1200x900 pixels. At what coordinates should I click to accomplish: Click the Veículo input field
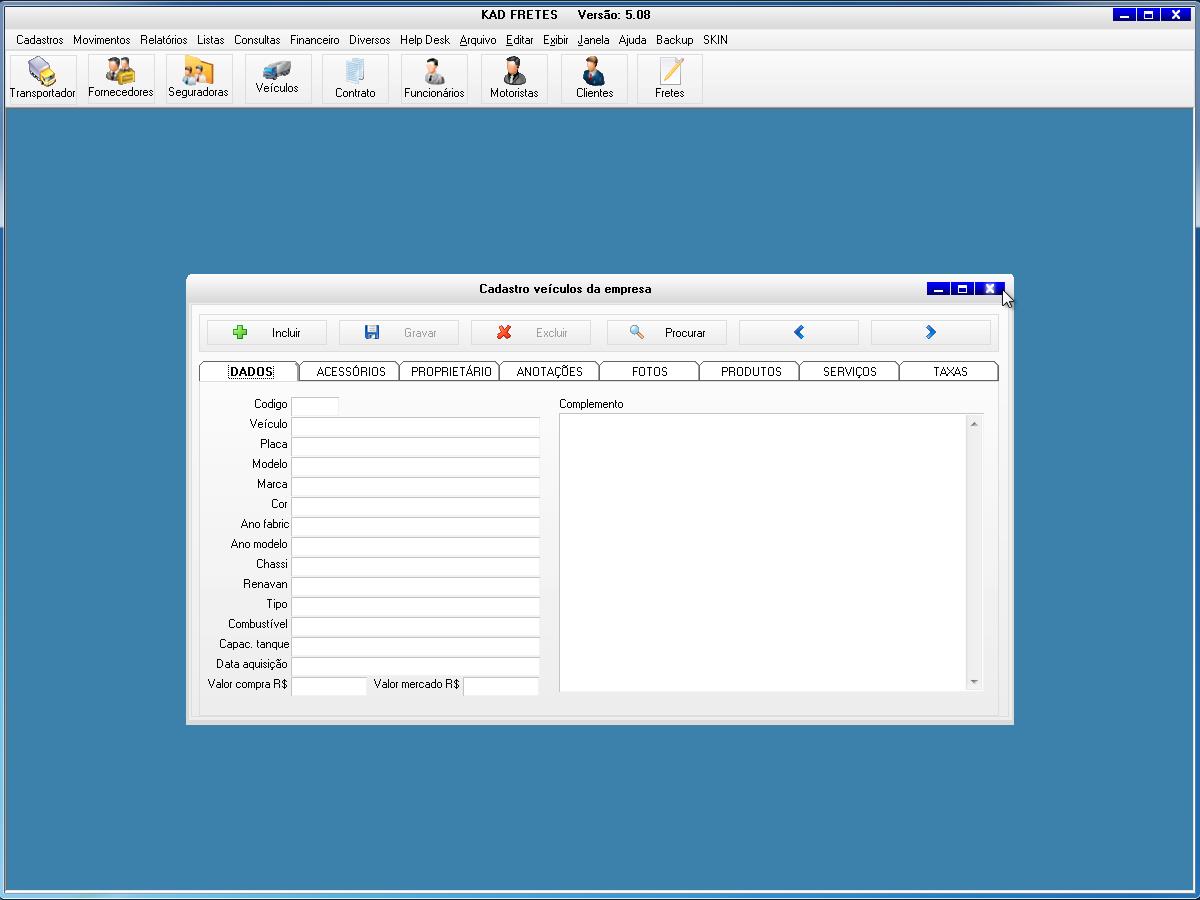coord(415,426)
